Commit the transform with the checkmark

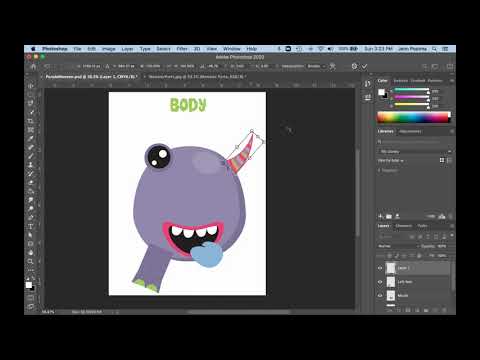[364, 66]
